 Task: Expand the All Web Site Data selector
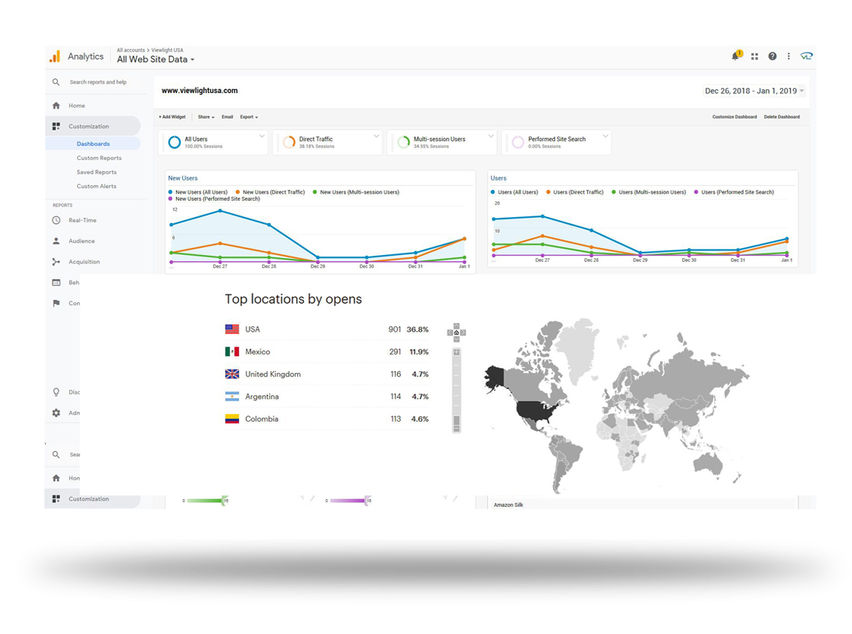(155, 59)
